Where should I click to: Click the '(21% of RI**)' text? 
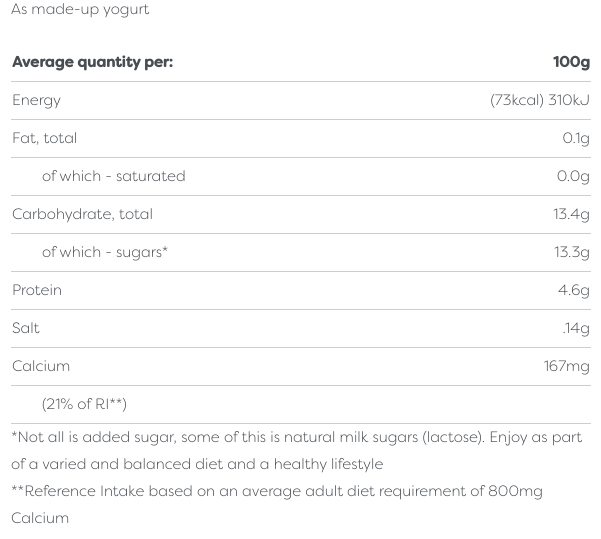[84, 404]
